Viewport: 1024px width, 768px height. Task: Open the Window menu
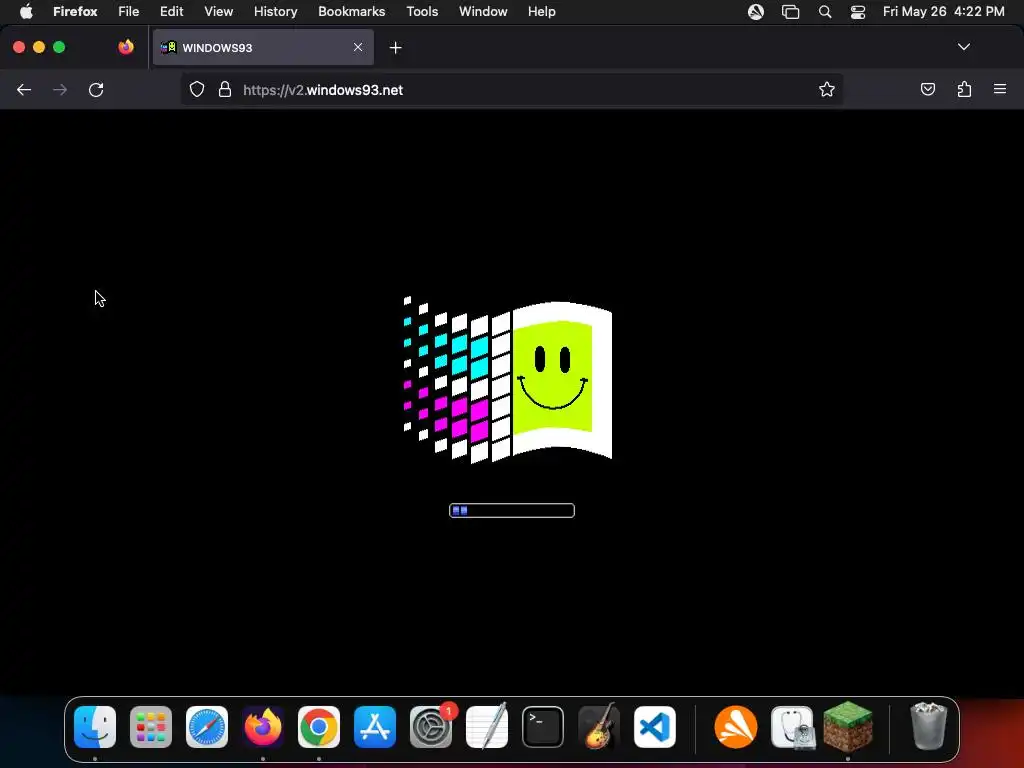coord(483,11)
